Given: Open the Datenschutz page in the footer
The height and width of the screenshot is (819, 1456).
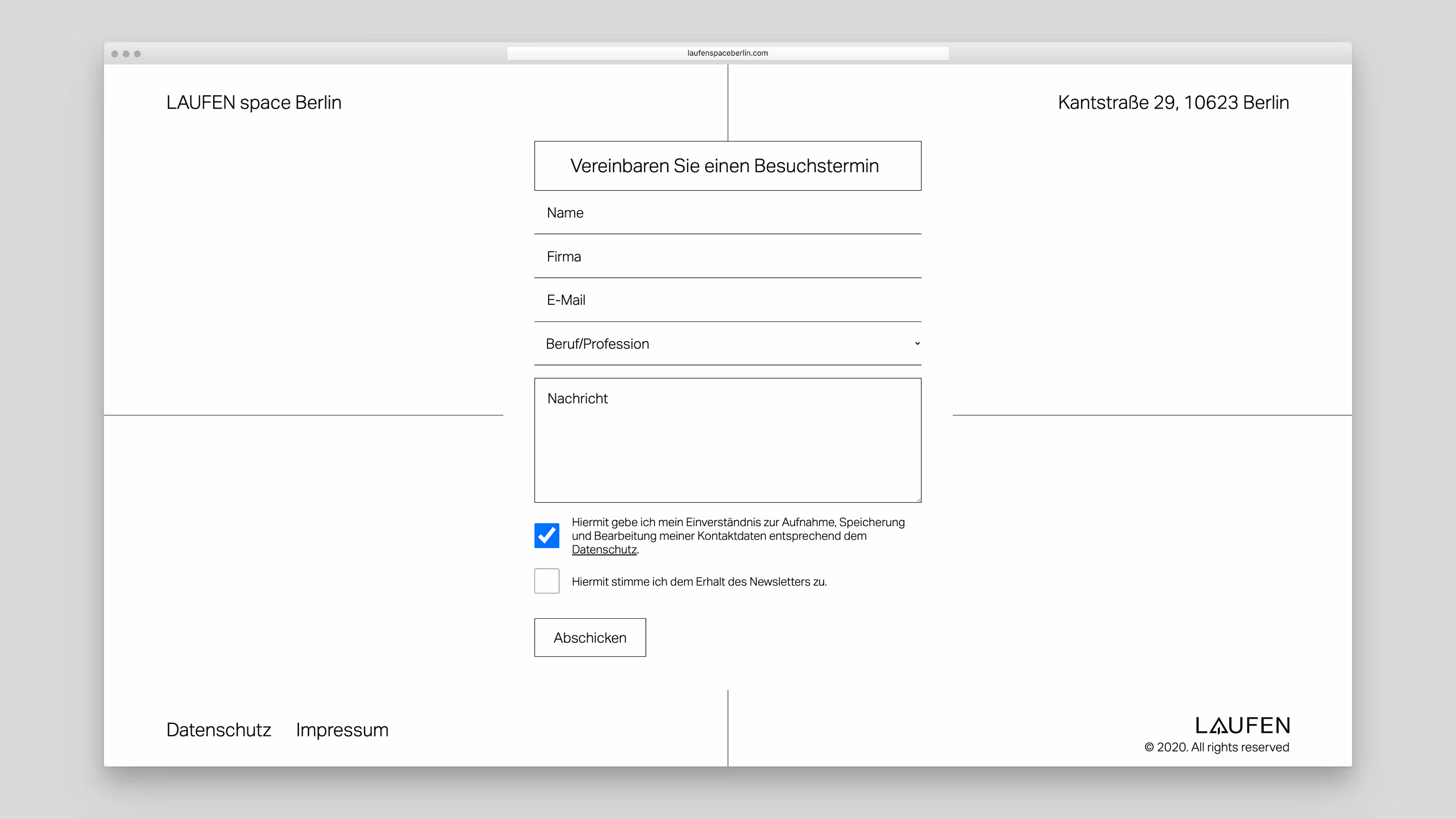Looking at the screenshot, I should click(x=218, y=730).
